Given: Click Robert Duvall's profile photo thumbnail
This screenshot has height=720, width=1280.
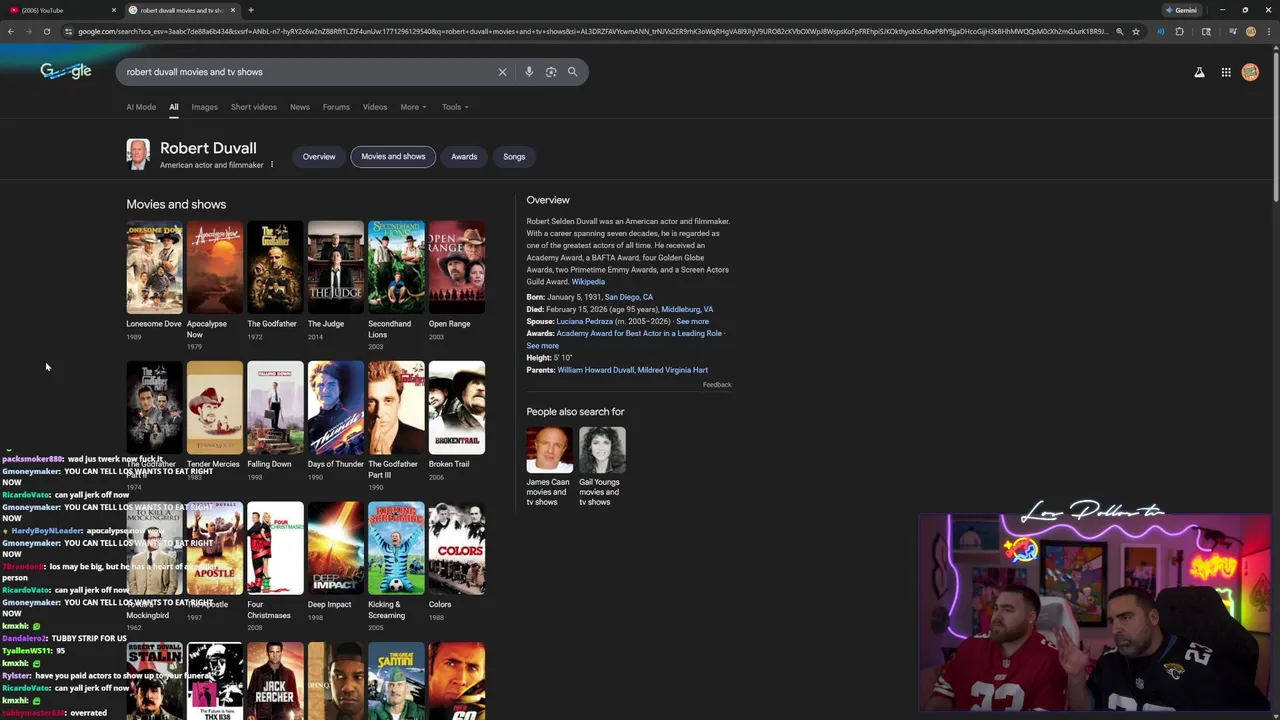Looking at the screenshot, I should tap(138, 154).
